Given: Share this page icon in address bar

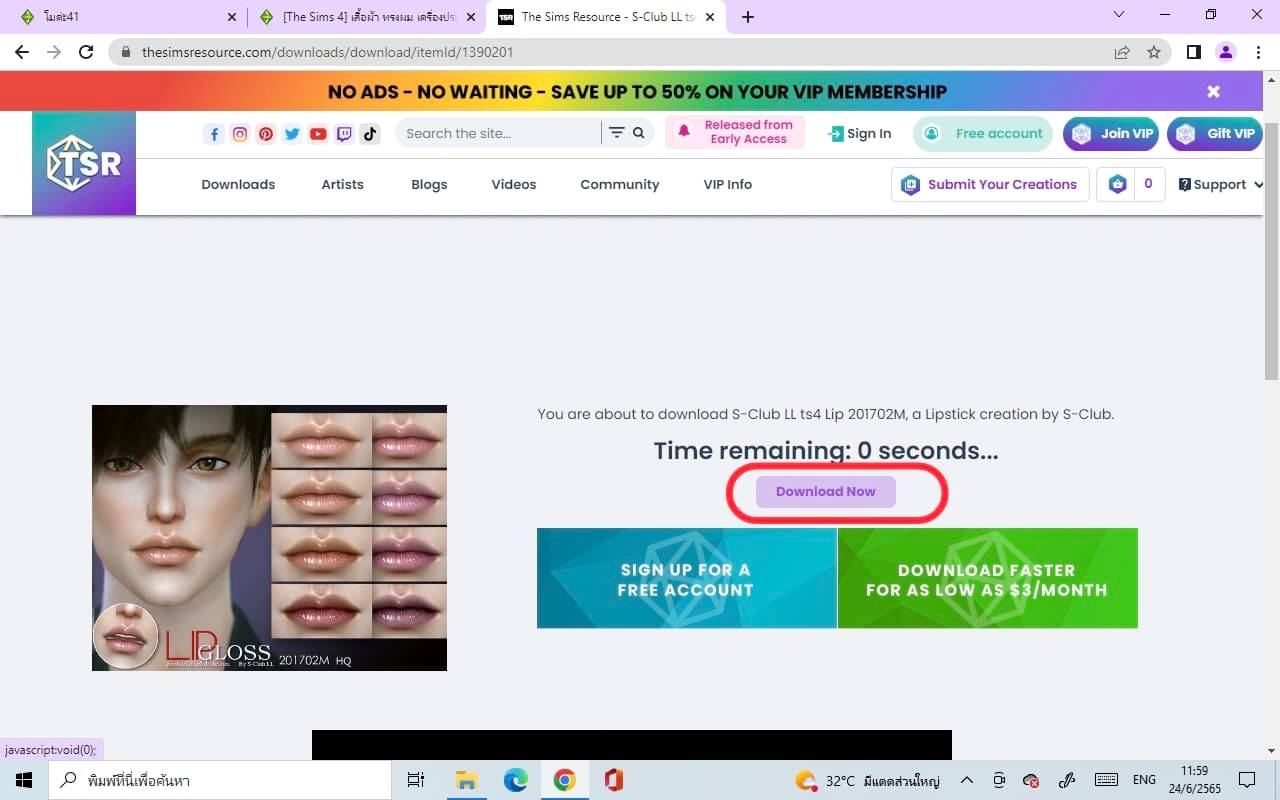Looking at the screenshot, I should point(1122,52).
